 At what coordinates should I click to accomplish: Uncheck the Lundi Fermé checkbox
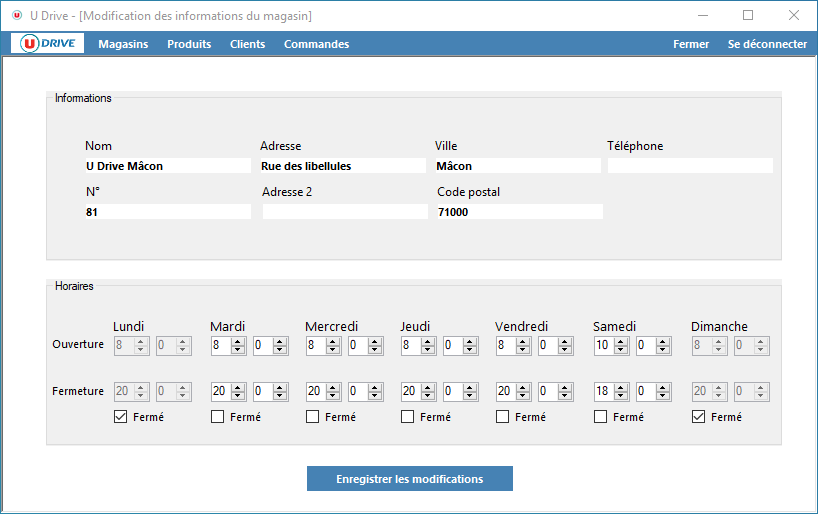(121, 417)
